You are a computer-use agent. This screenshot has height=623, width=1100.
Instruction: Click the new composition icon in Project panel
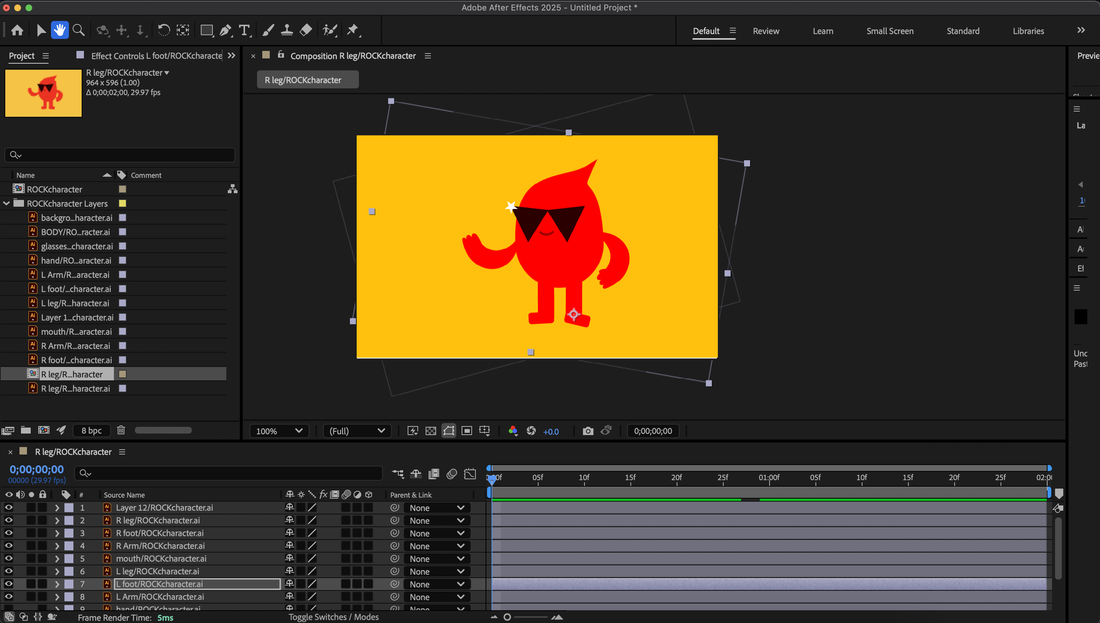coord(43,430)
